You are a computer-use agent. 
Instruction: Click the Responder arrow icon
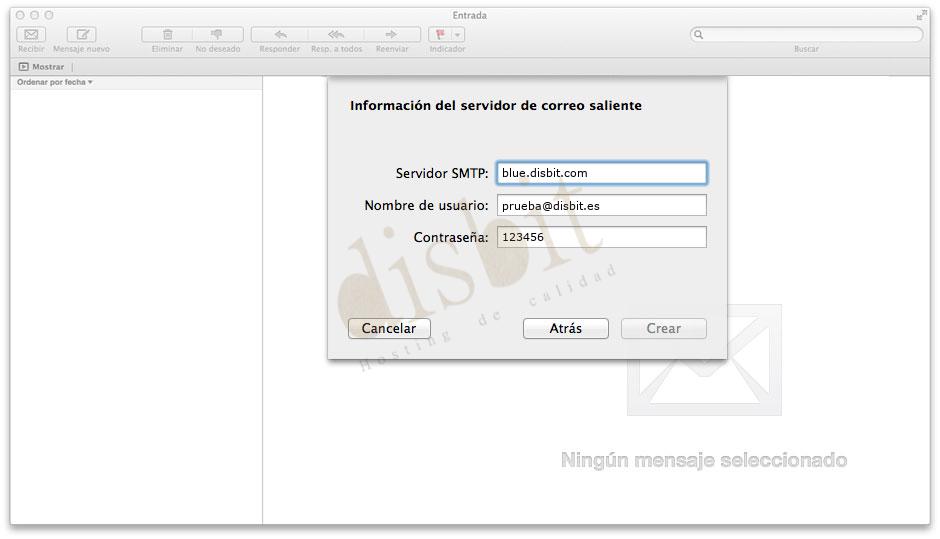click(279, 34)
